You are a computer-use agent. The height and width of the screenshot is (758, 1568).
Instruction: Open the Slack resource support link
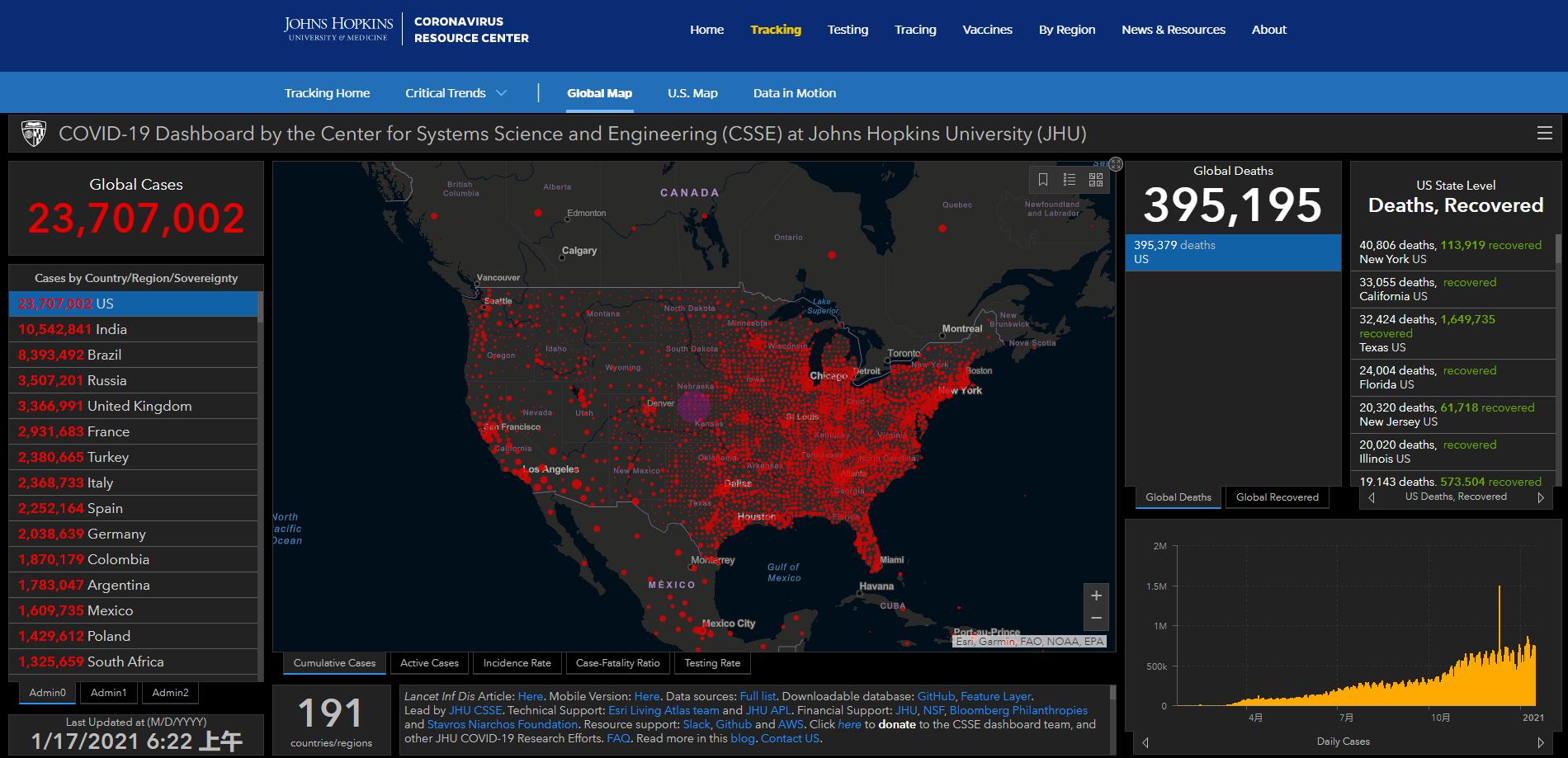click(697, 725)
